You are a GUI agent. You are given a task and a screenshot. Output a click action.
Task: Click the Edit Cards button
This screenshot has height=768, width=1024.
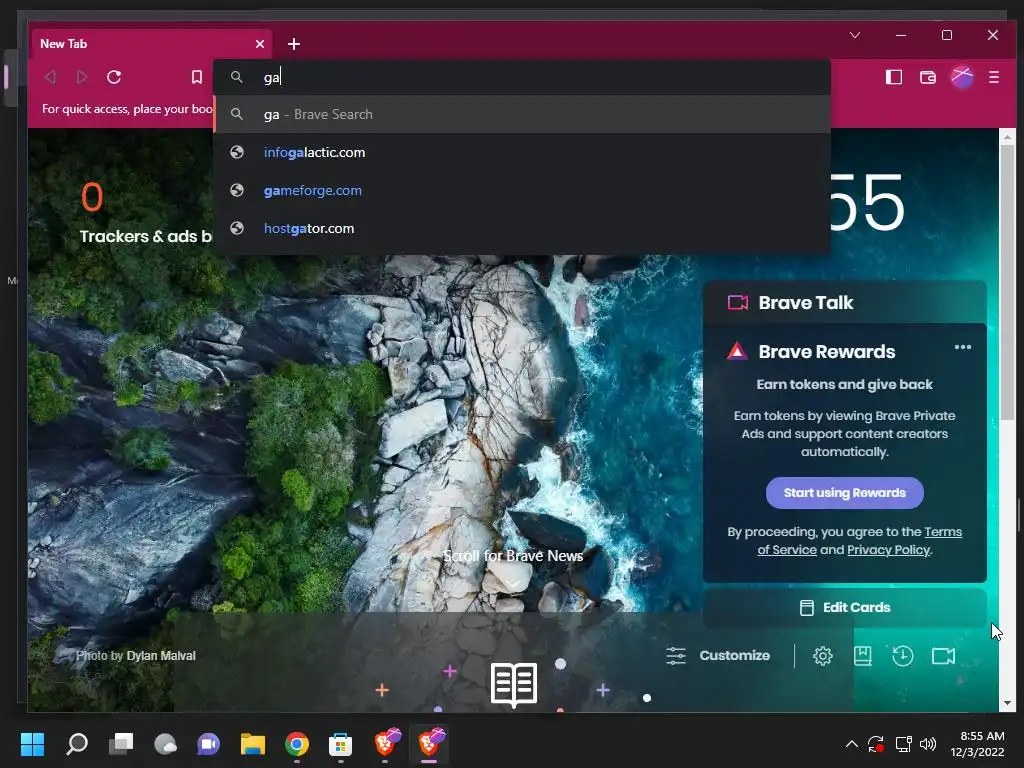click(844, 607)
